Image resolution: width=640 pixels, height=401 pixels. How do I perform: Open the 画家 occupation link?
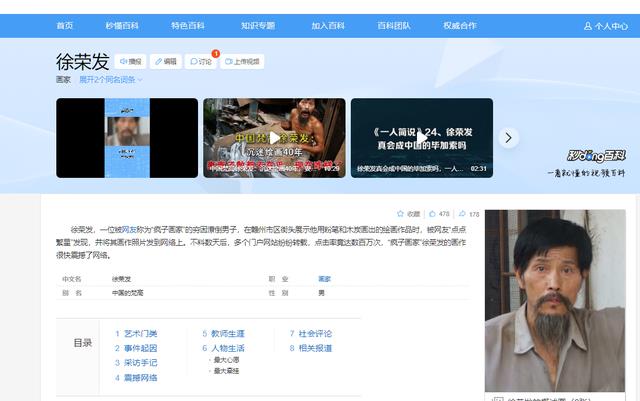pos(324,279)
